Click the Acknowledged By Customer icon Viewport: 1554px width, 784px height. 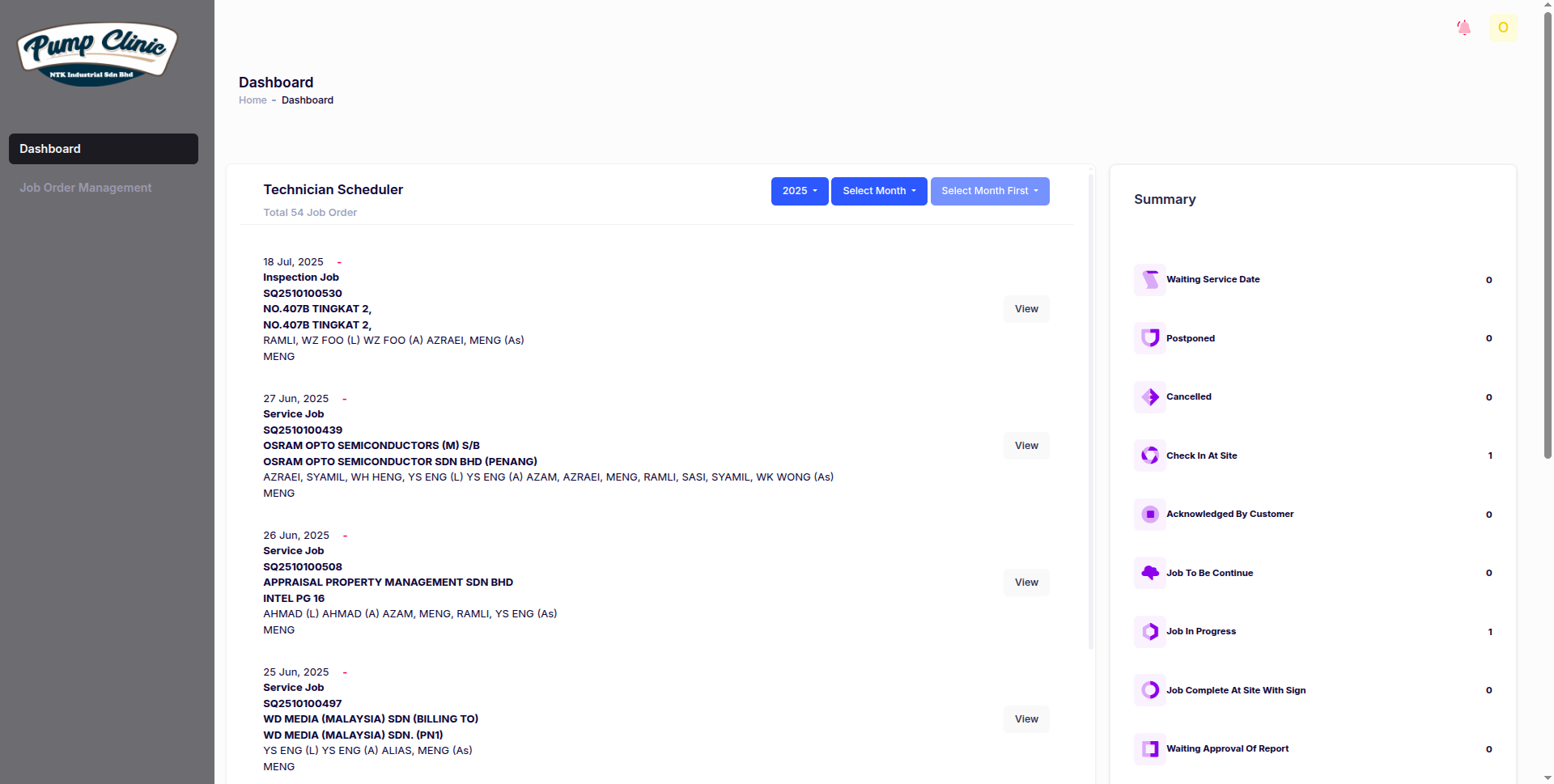point(1149,515)
